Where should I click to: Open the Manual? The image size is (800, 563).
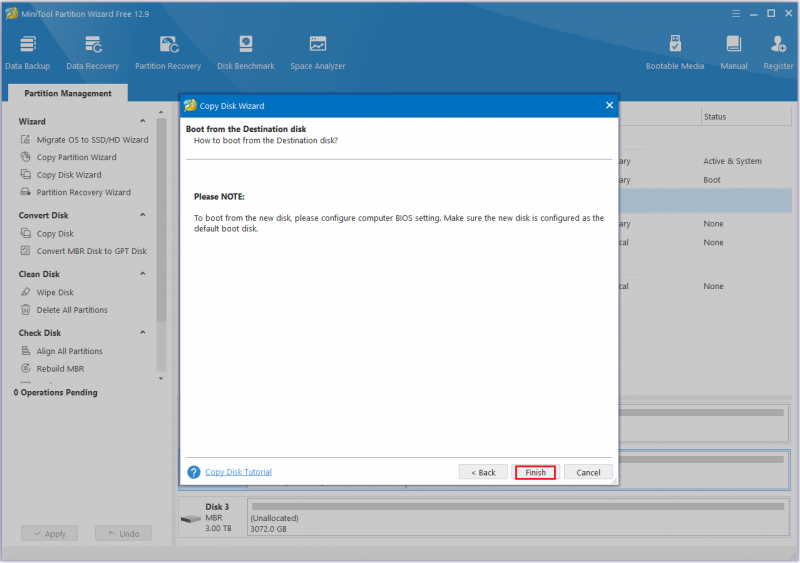[x=734, y=52]
